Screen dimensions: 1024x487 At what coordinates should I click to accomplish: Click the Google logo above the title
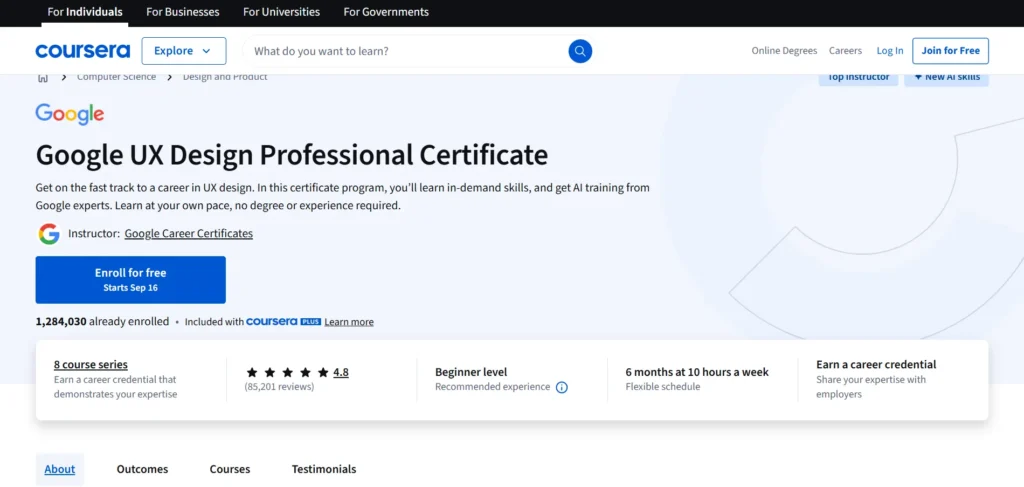coord(70,114)
